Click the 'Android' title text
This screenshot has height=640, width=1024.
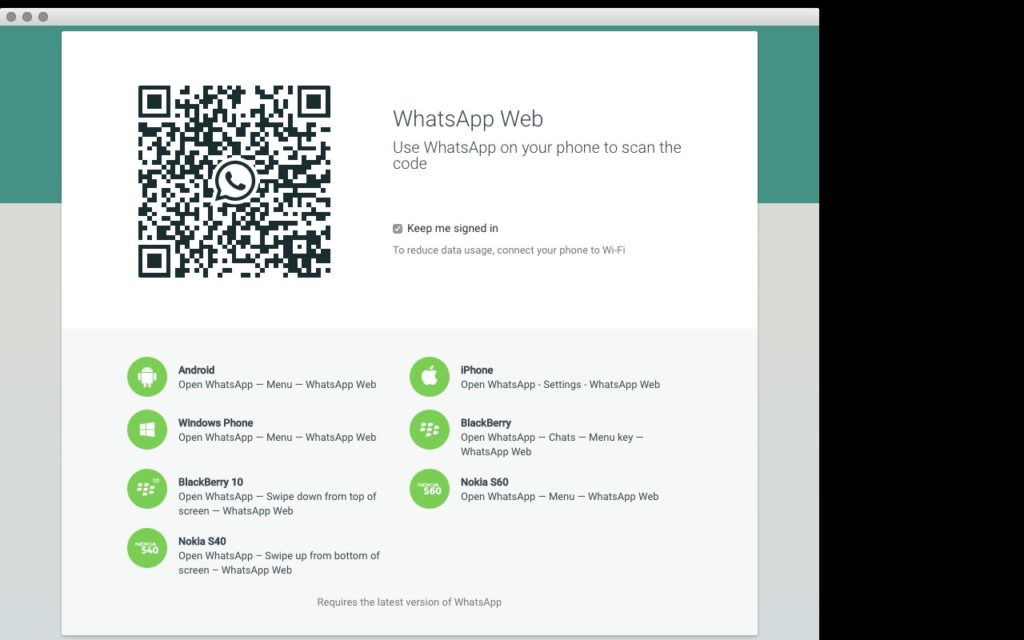point(197,370)
